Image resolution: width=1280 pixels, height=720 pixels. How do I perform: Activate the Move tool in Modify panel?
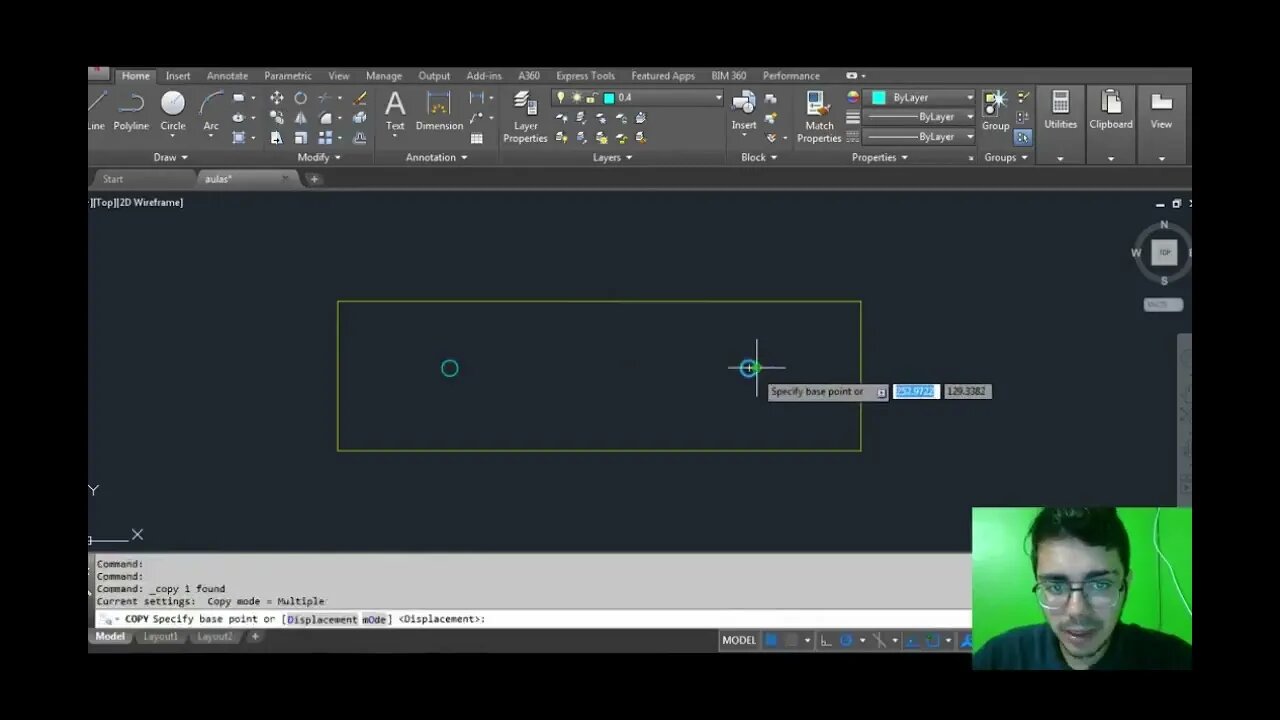[276, 98]
